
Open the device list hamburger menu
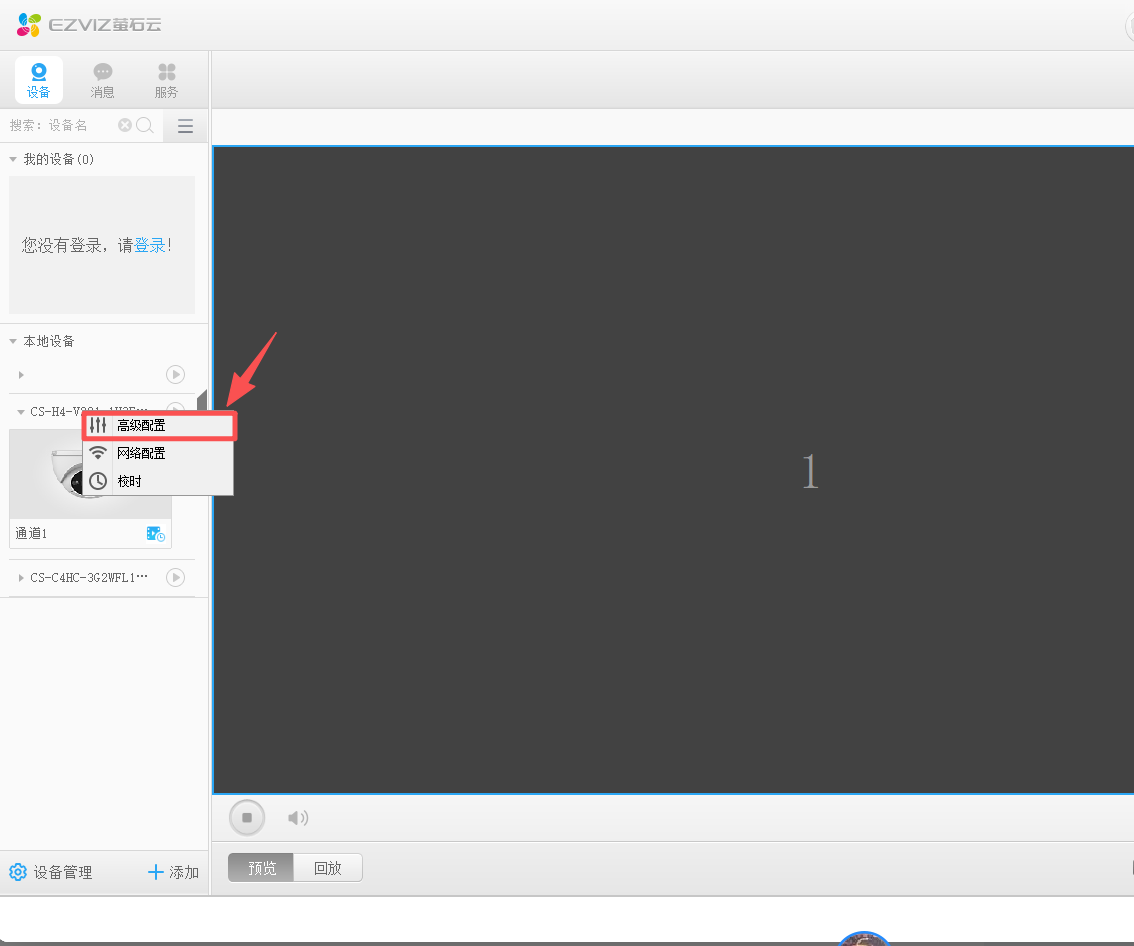point(185,126)
